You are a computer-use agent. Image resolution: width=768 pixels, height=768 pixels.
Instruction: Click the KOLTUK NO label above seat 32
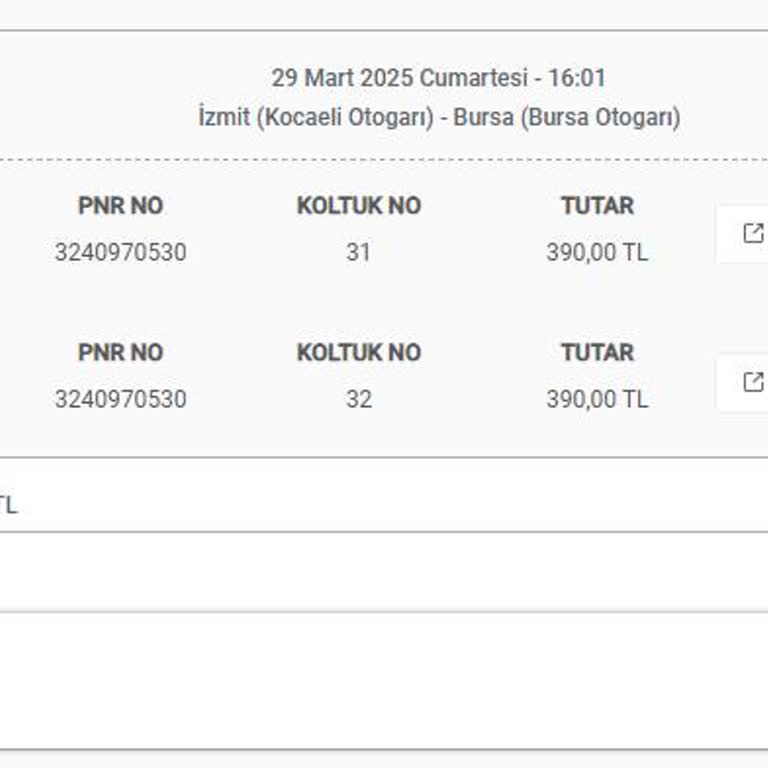pos(358,353)
